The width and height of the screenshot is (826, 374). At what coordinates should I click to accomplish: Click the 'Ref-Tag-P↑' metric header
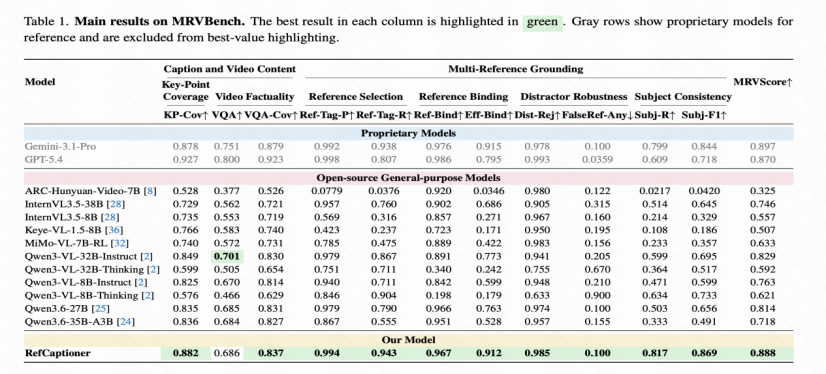(x=327, y=115)
